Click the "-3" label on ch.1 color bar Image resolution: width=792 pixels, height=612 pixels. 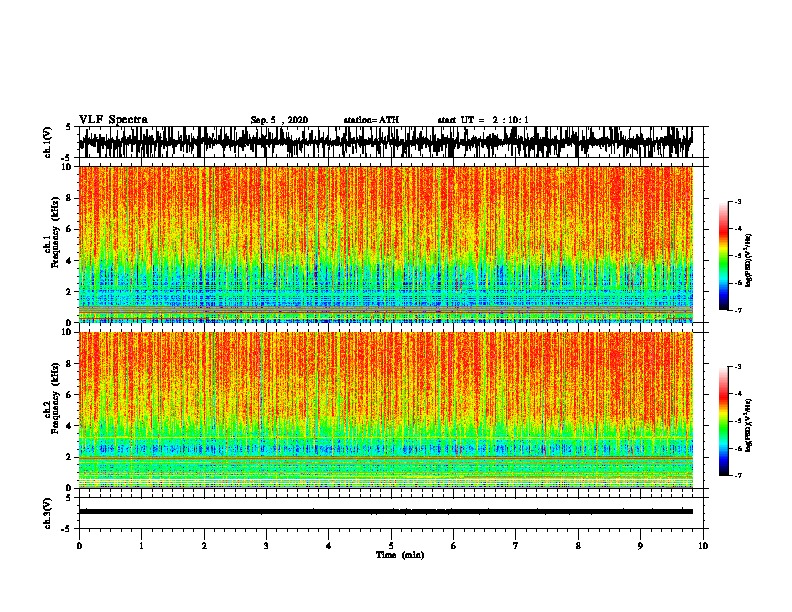pos(738,202)
